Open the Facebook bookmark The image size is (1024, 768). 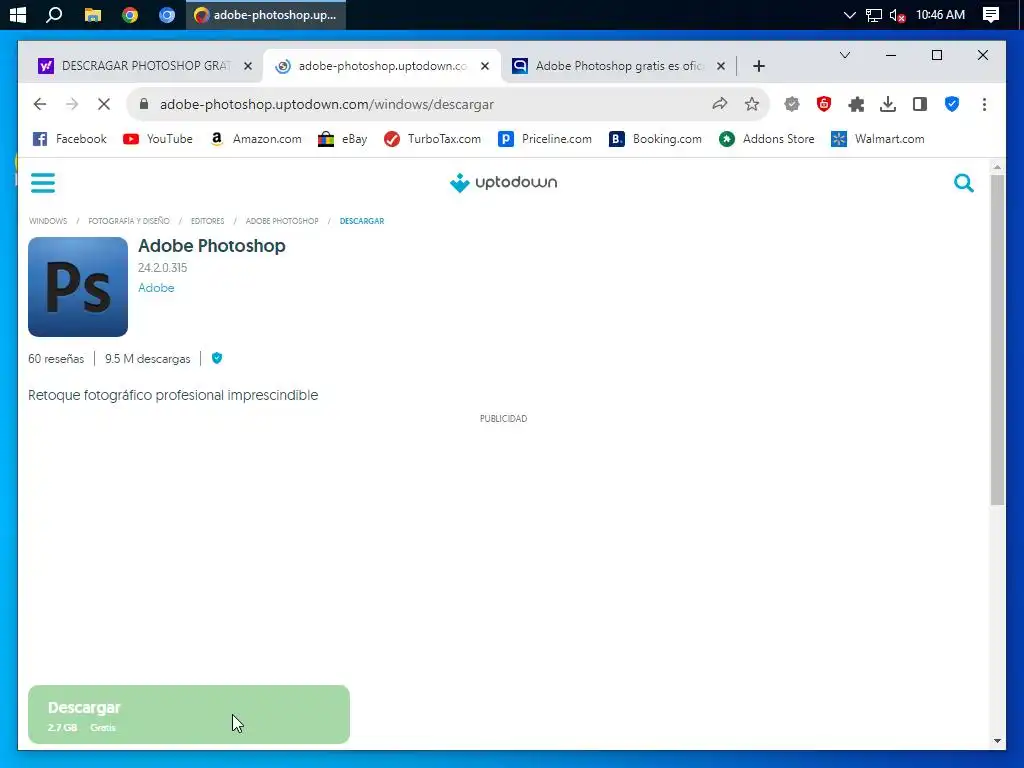pos(69,139)
